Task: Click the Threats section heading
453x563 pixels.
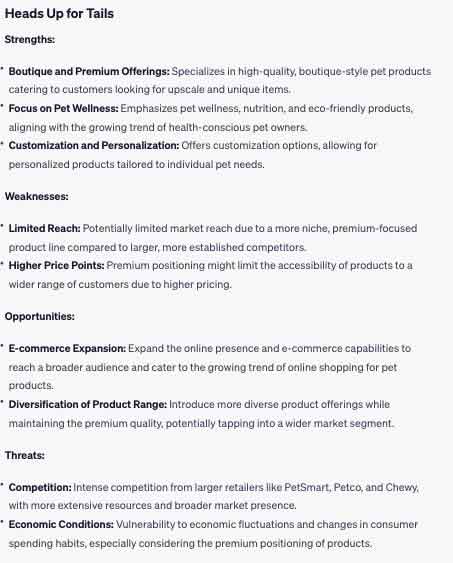Action: 25,455
